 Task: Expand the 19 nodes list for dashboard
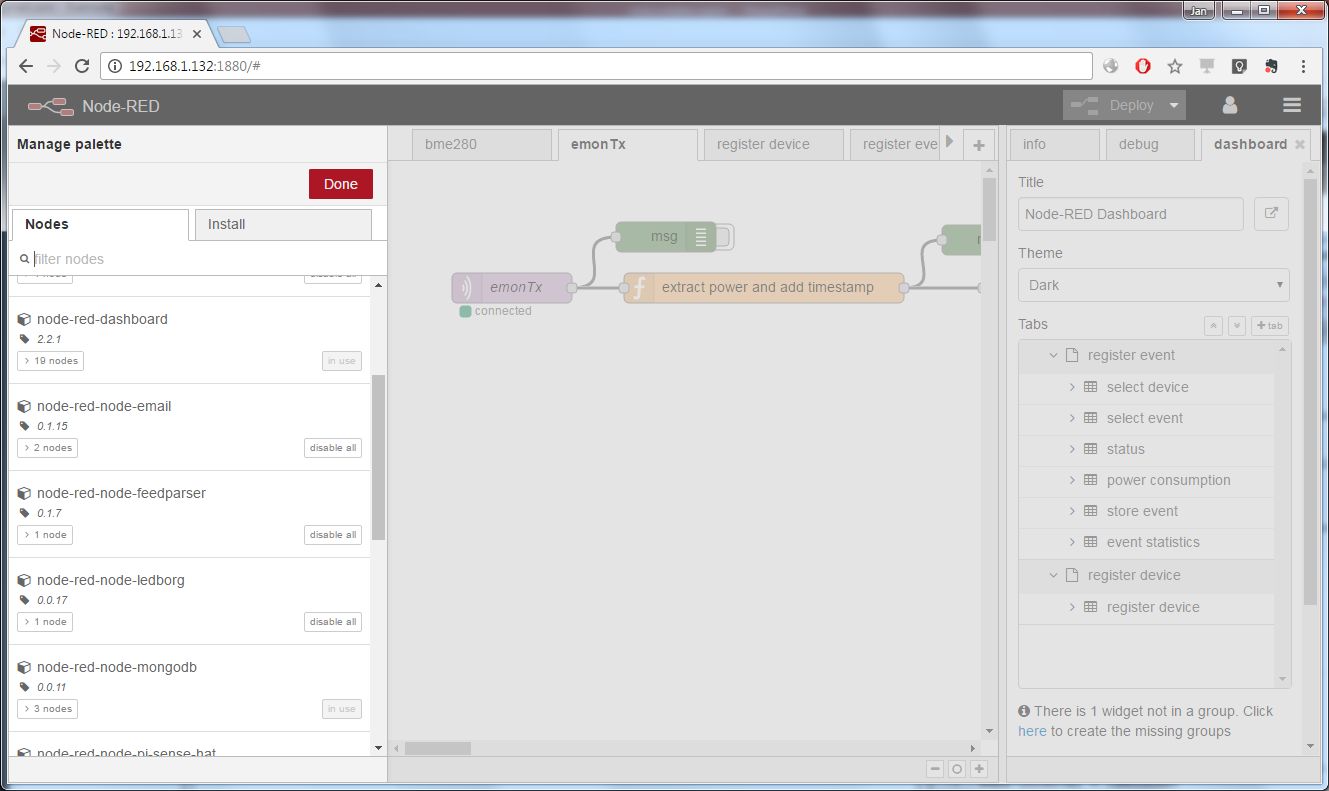pyautogui.click(x=50, y=361)
